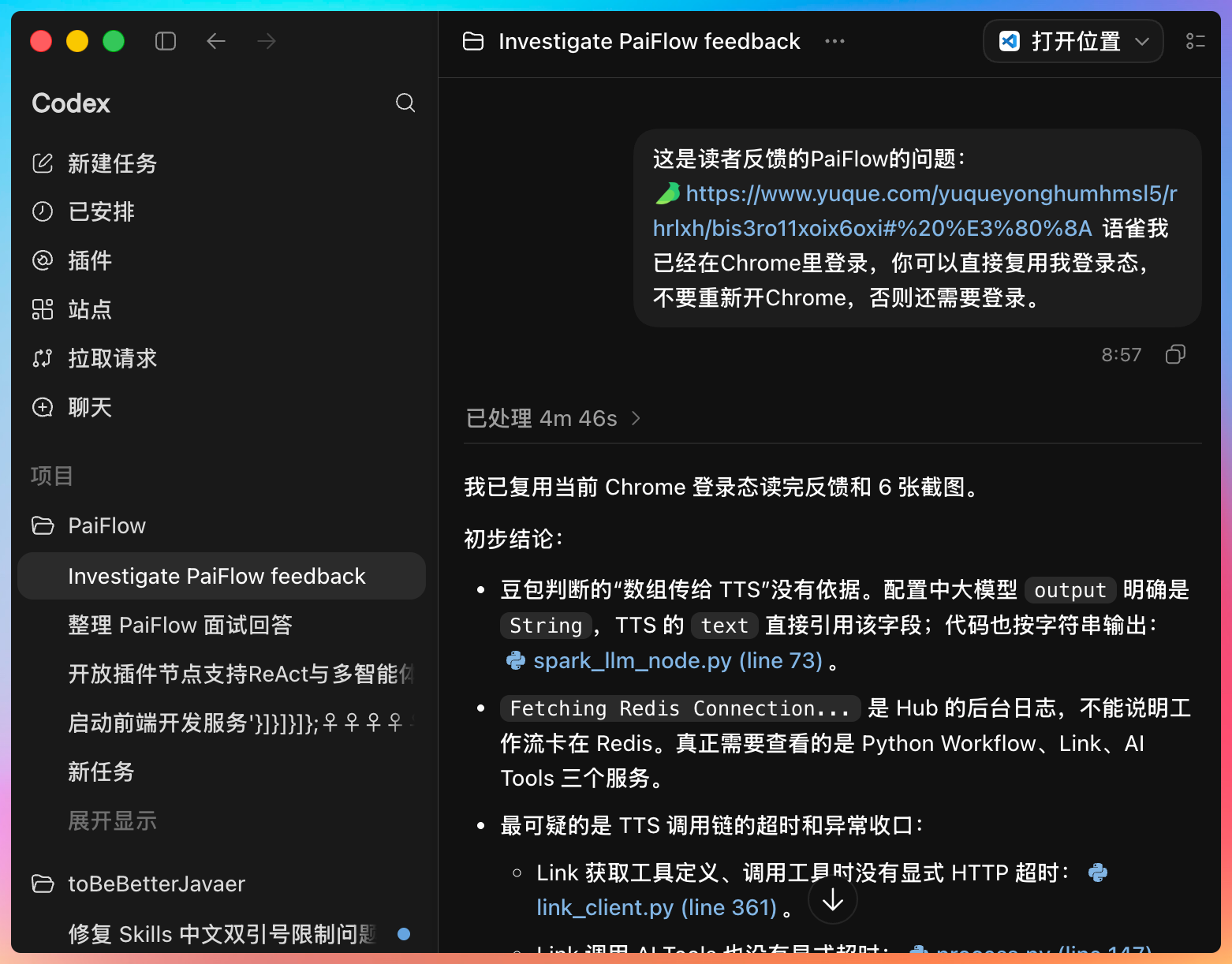Open the three-dot thread options menu

tap(834, 41)
